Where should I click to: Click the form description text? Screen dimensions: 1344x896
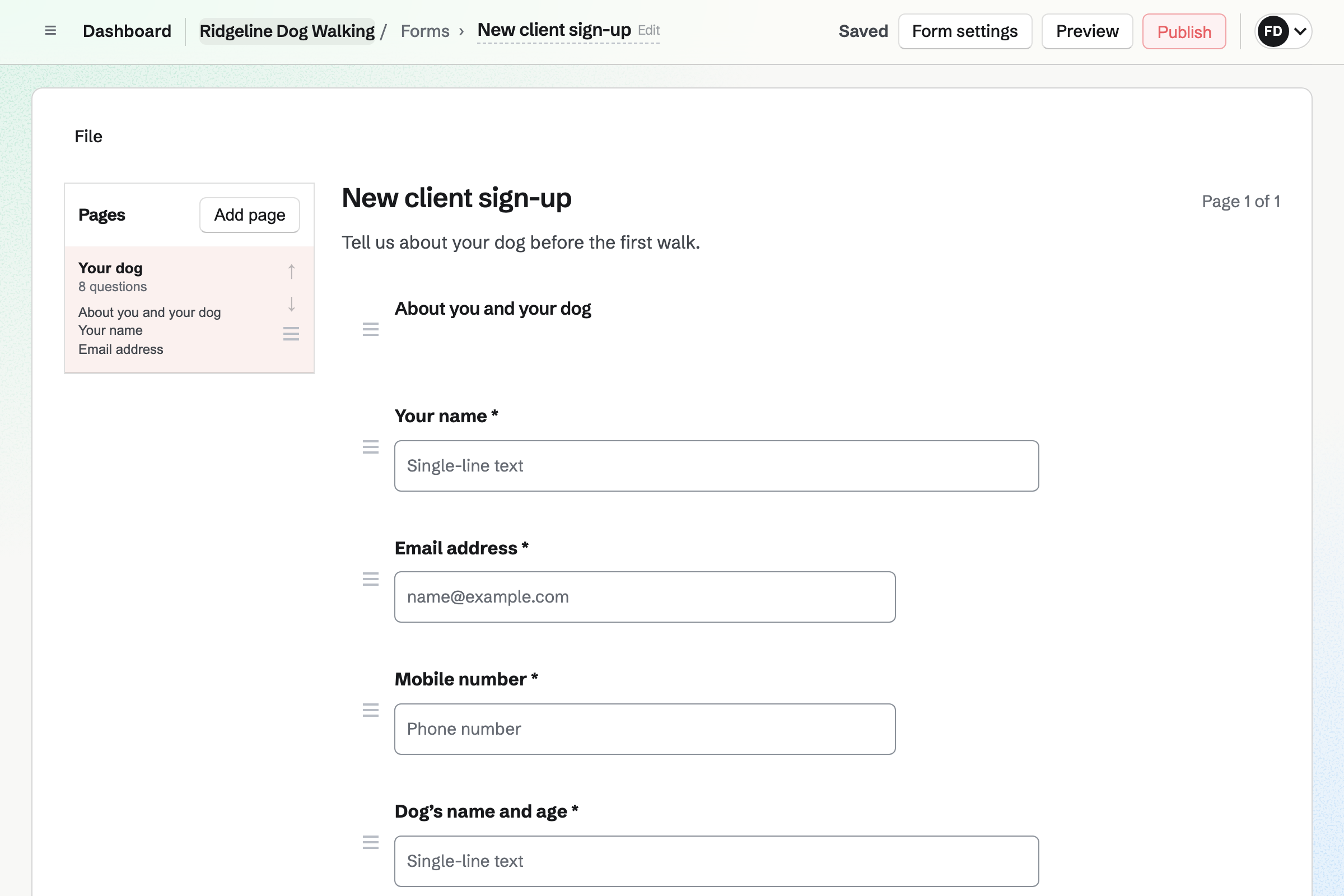[521, 242]
